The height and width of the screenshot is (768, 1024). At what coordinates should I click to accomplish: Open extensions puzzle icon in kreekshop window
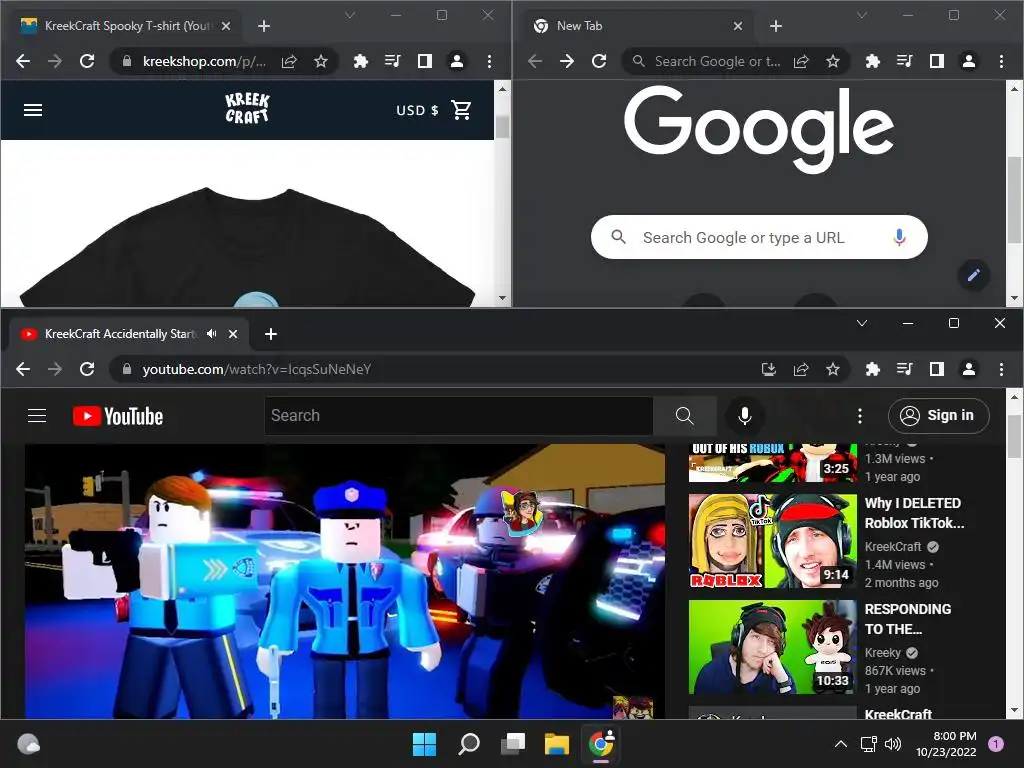click(x=360, y=61)
